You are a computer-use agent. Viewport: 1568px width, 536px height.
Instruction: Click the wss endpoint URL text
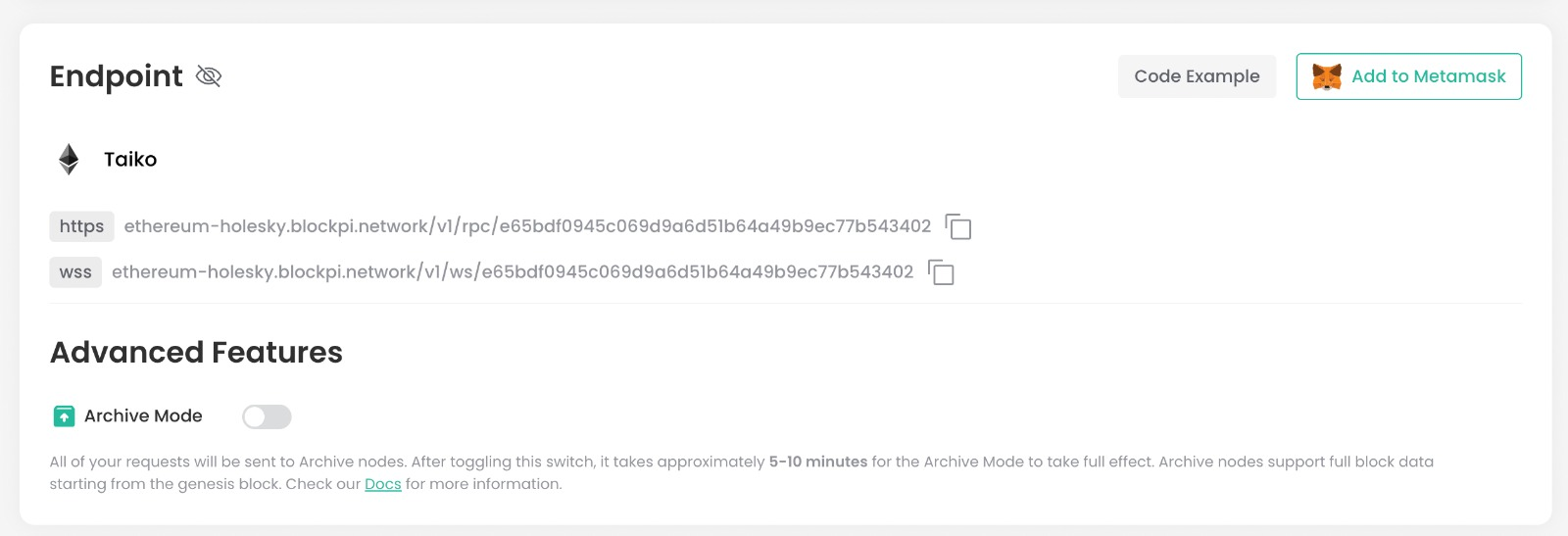(513, 272)
